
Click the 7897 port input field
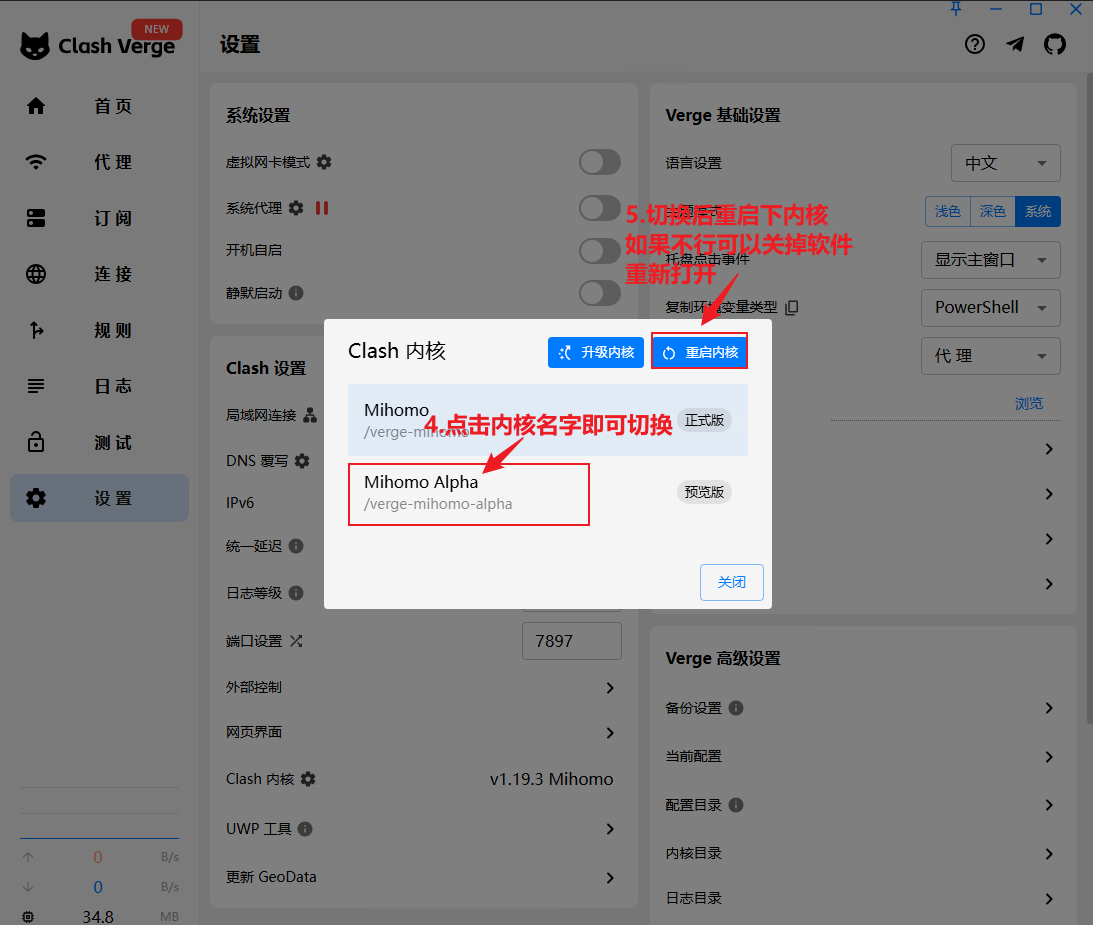pyautogui.click(x=571, y=641)
